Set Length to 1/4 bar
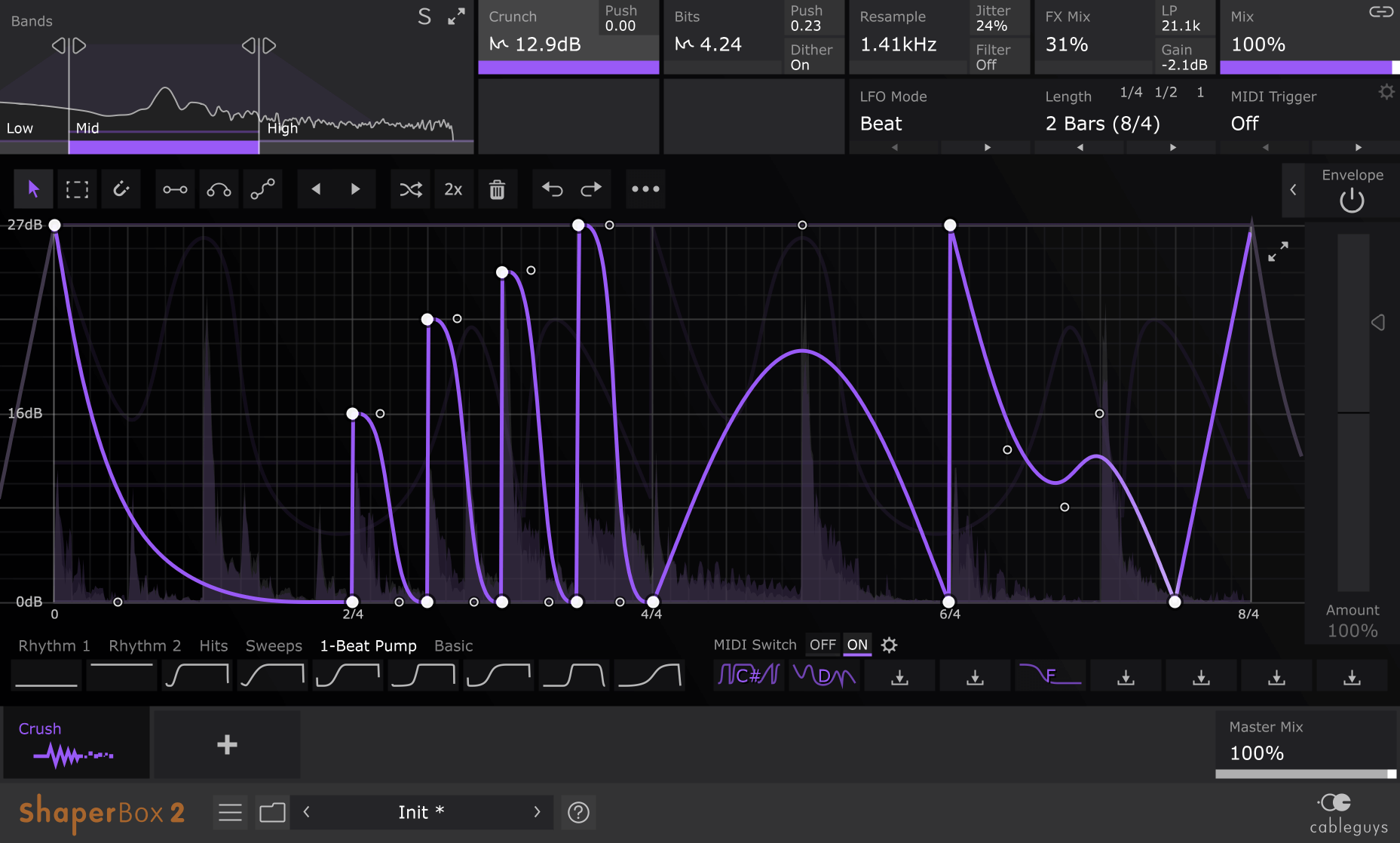Viewport: 1400px width, 843px height. [1131, 92]
